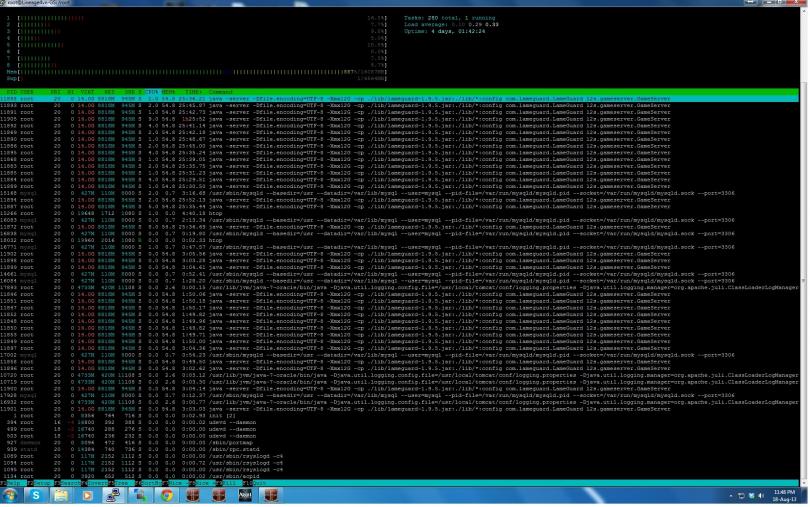Open the taskbar clock showing 11:48 PM

point(785,495)
